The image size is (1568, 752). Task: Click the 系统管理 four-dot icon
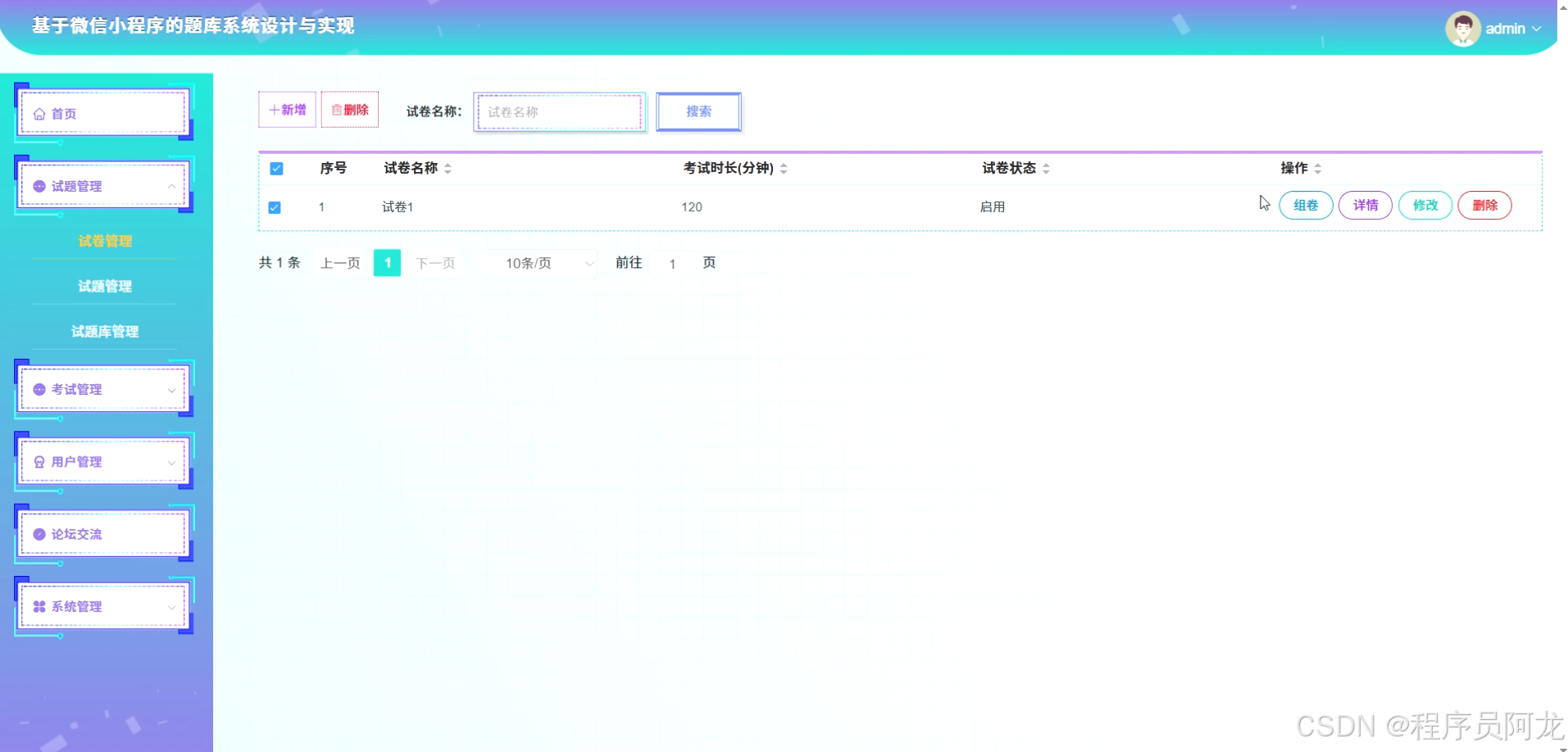39,606
